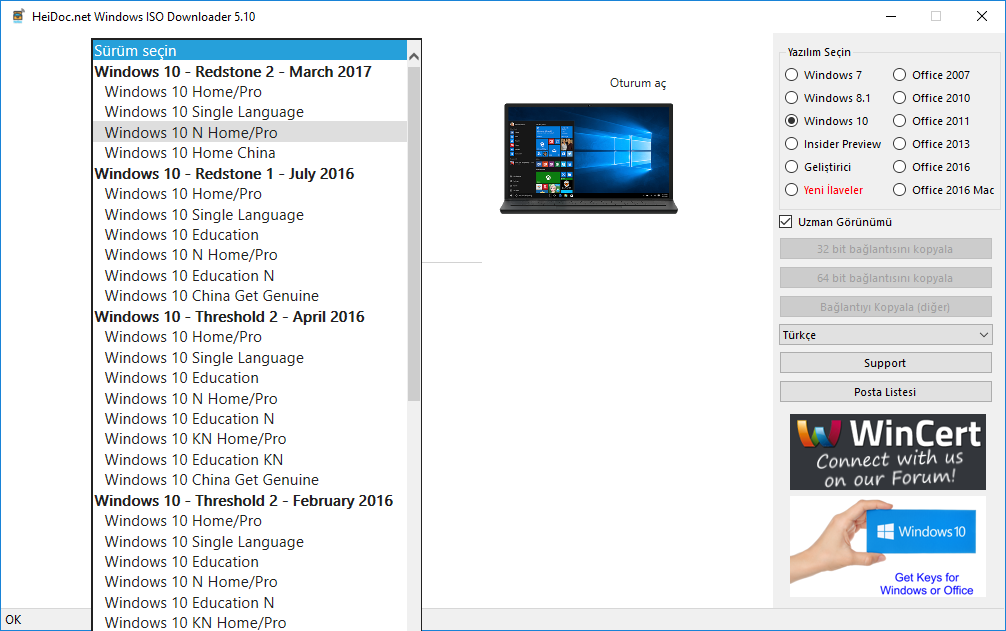The width and height of the screenshot is (1006, 631).
Task: Open the Türkçe language dropdown
Action: pos(885,334)
